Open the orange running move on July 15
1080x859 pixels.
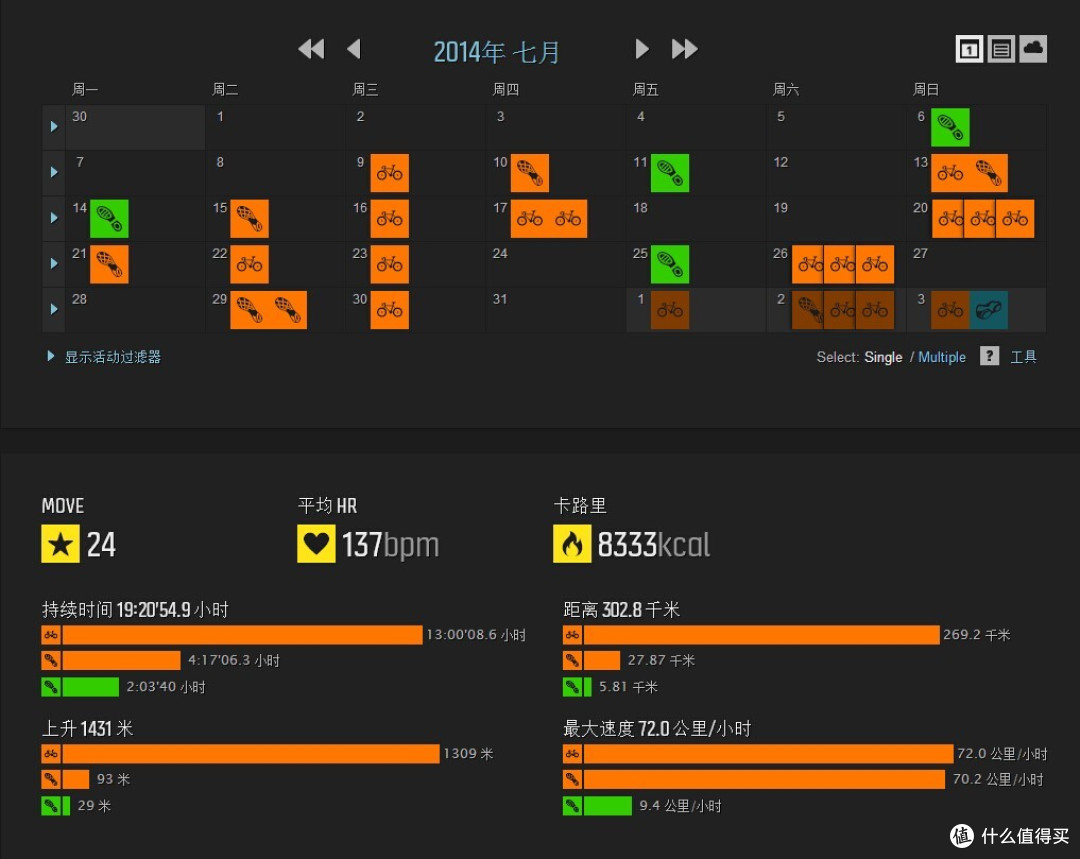[x=249, y=218]
